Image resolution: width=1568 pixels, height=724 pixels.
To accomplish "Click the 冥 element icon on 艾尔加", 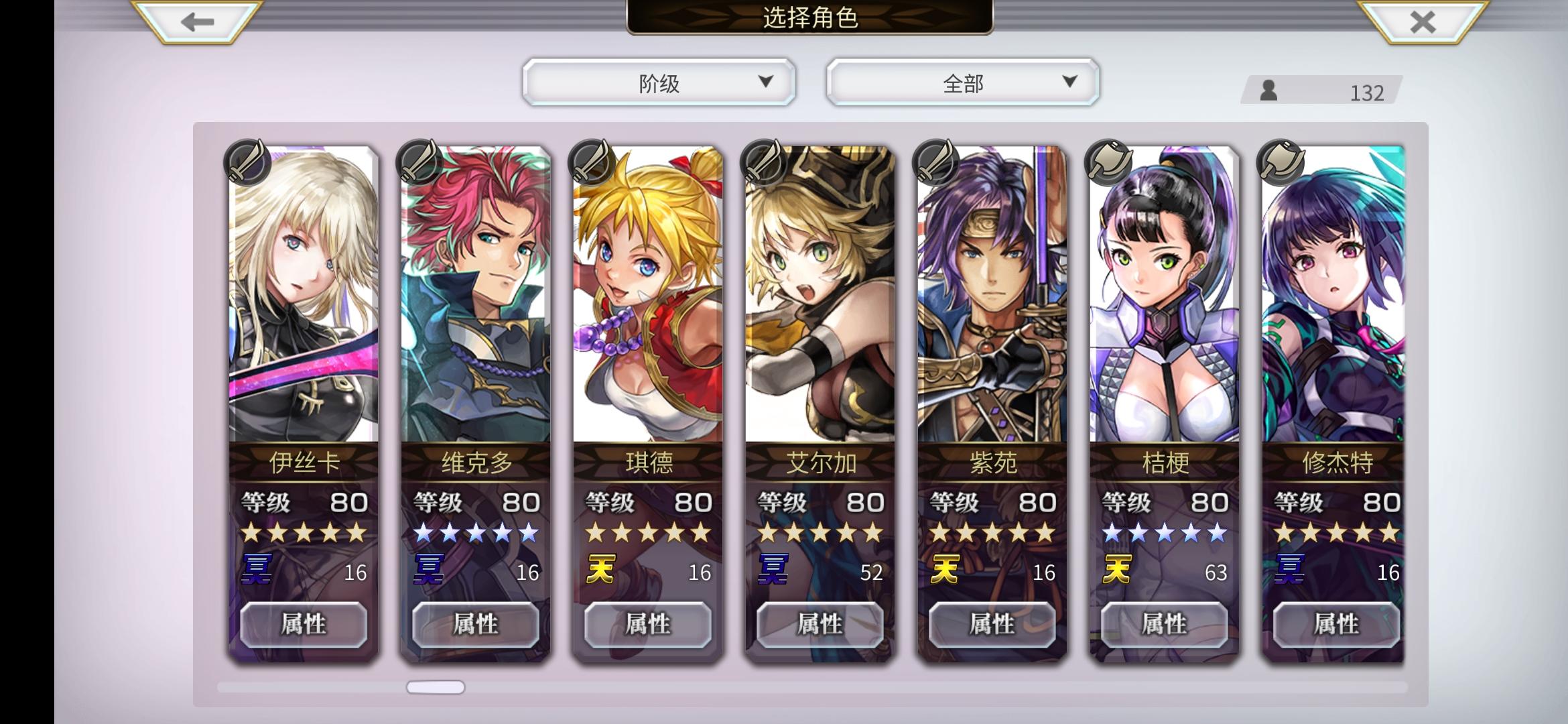I will 773,570.
